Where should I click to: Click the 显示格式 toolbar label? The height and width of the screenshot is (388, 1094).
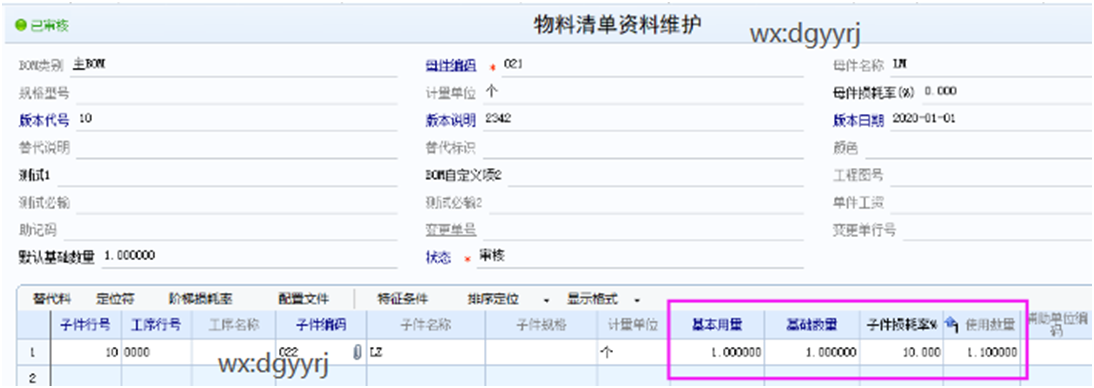coord(592,299)
